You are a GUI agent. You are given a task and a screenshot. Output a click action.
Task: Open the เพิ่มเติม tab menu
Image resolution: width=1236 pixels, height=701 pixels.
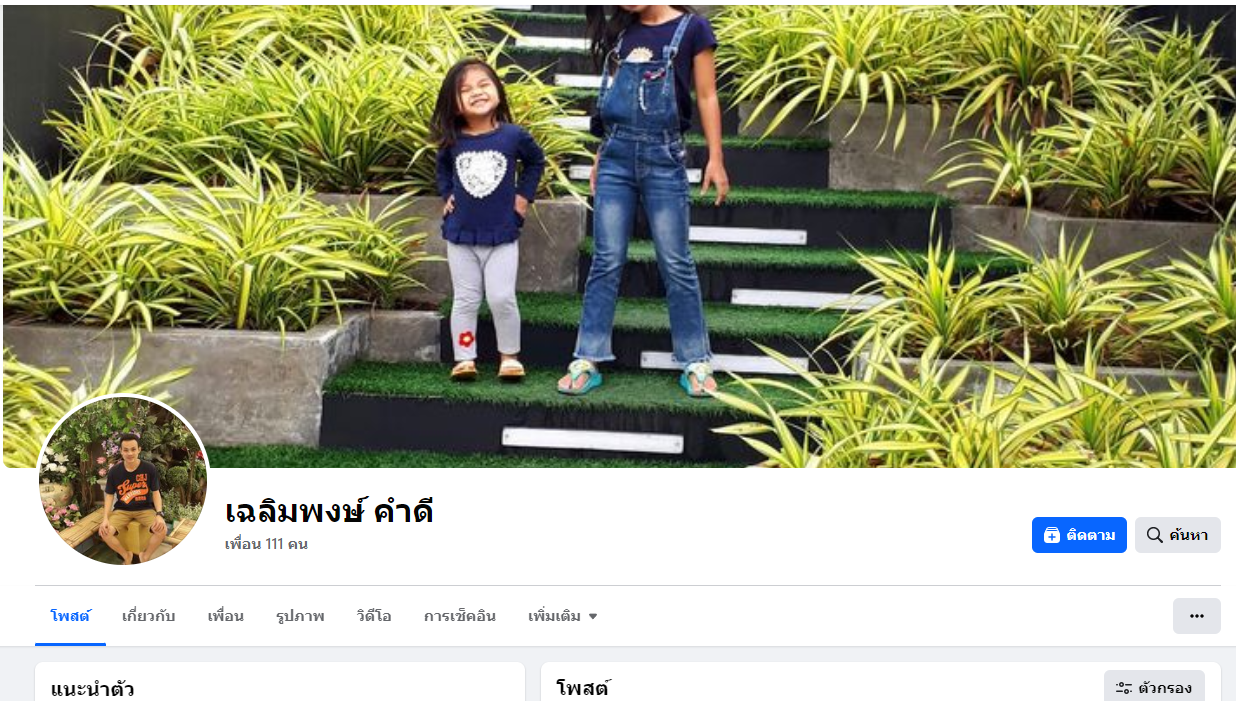563,616
